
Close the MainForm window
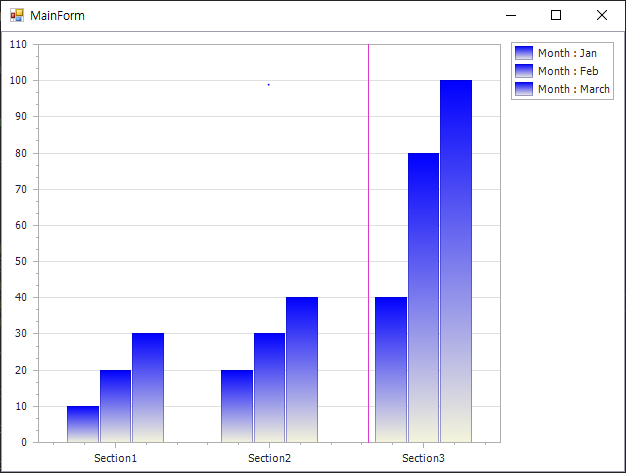(x=602, y=16)
